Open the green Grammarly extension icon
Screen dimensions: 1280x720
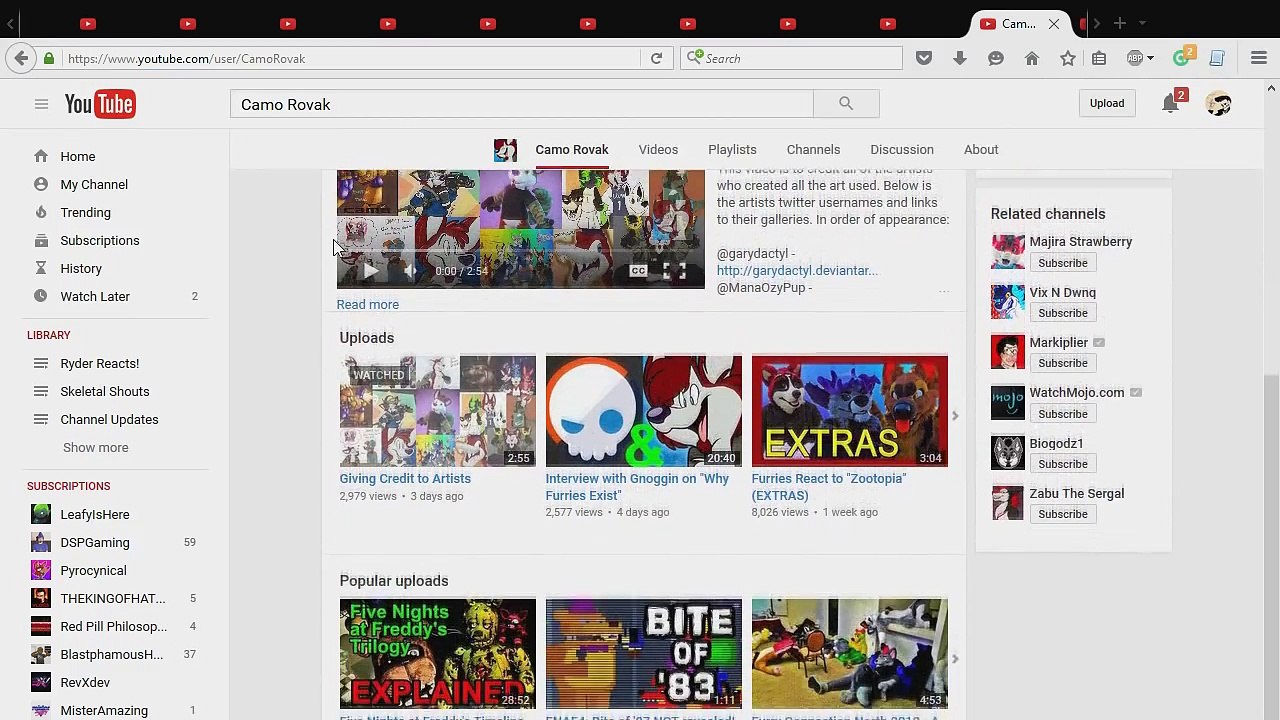coord(1182,57)
